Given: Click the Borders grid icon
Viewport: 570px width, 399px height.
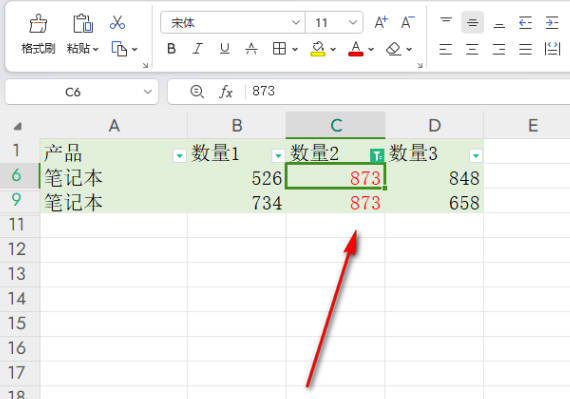Looking at the screenshot, I should [x=279, y=48].
